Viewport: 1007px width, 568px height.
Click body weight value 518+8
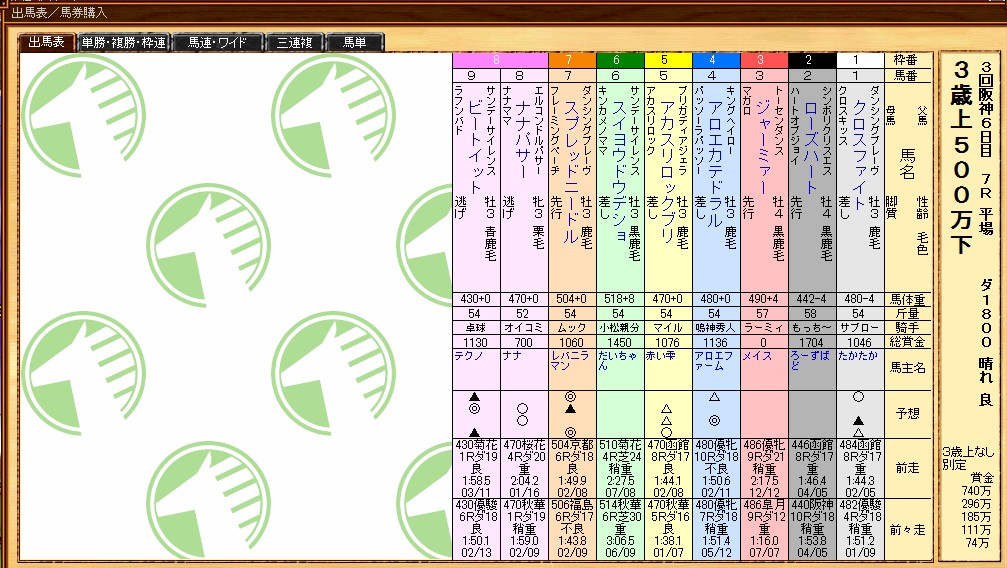point(619,299)
